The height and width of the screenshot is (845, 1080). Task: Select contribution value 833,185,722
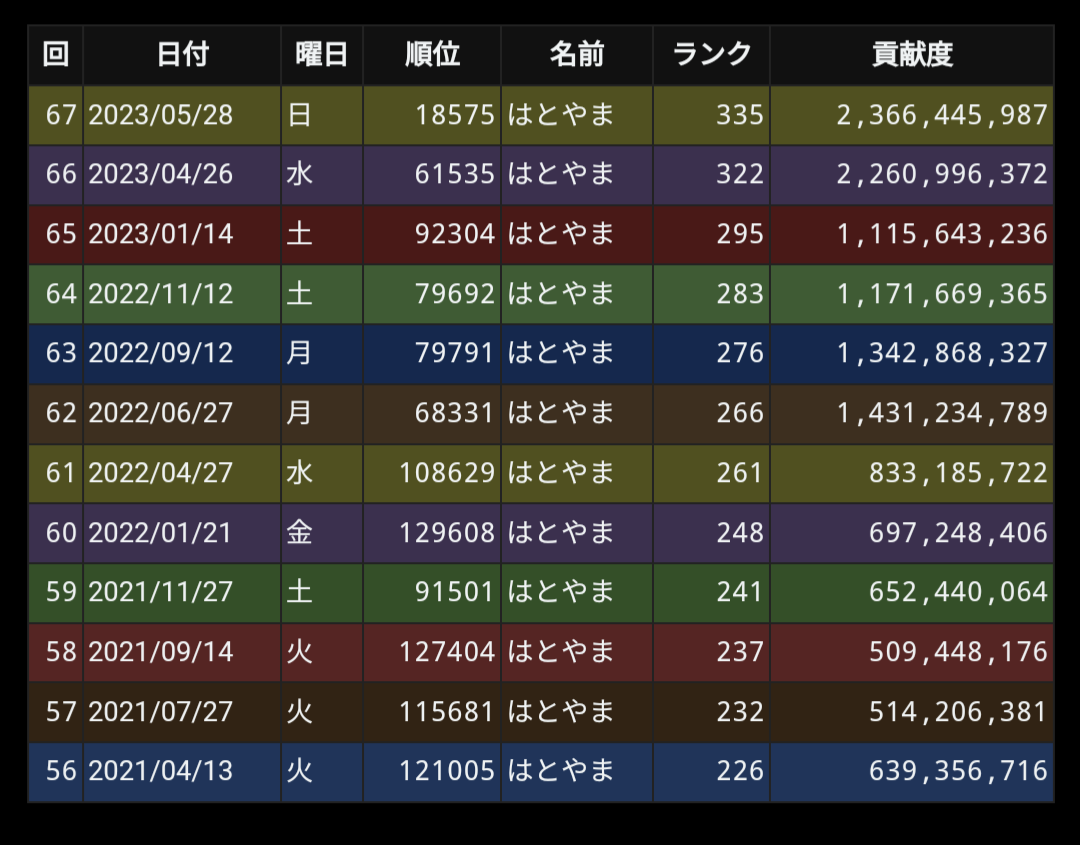click(x=958, y=473)
